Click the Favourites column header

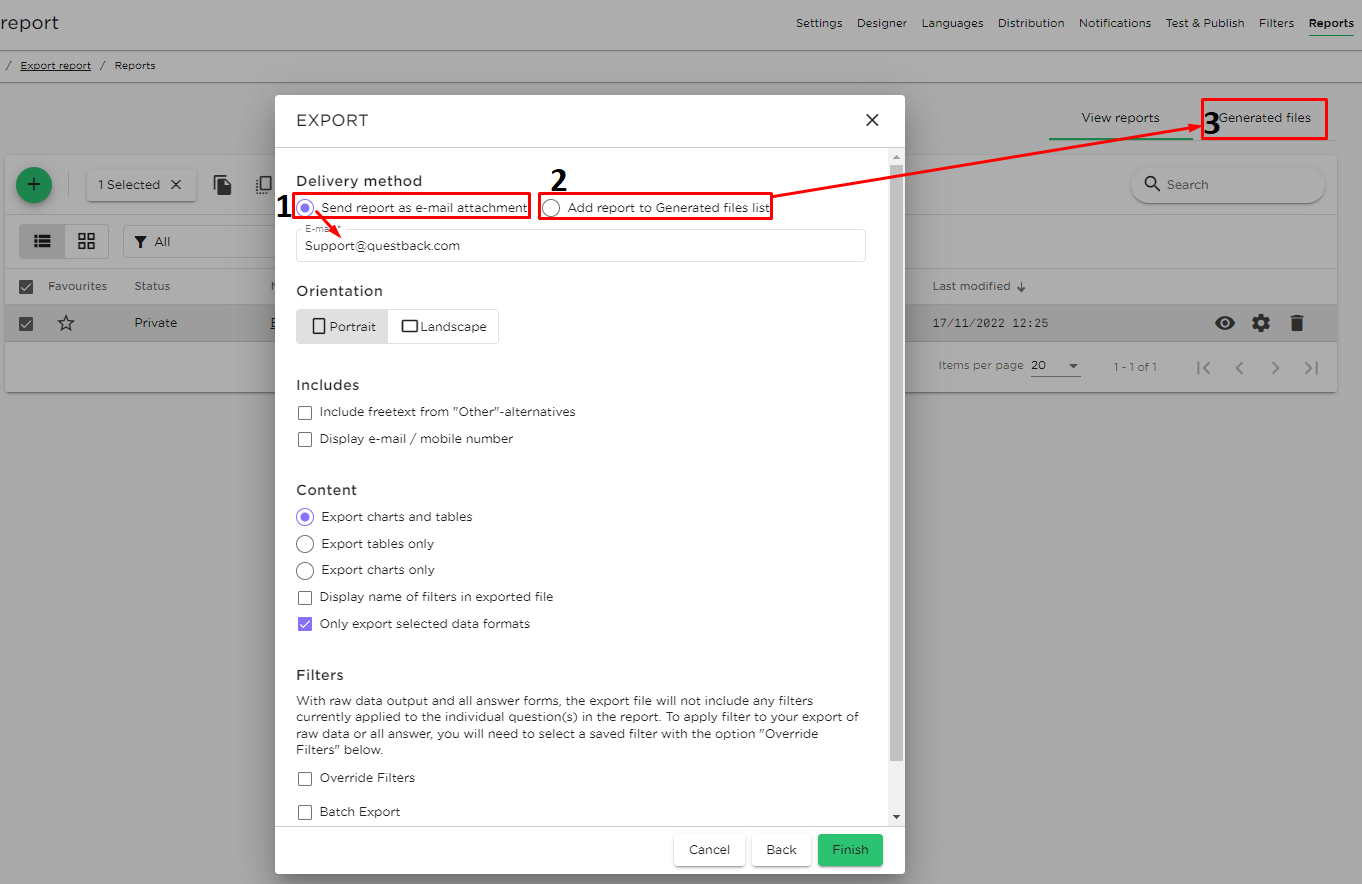[x=77, y=287]
